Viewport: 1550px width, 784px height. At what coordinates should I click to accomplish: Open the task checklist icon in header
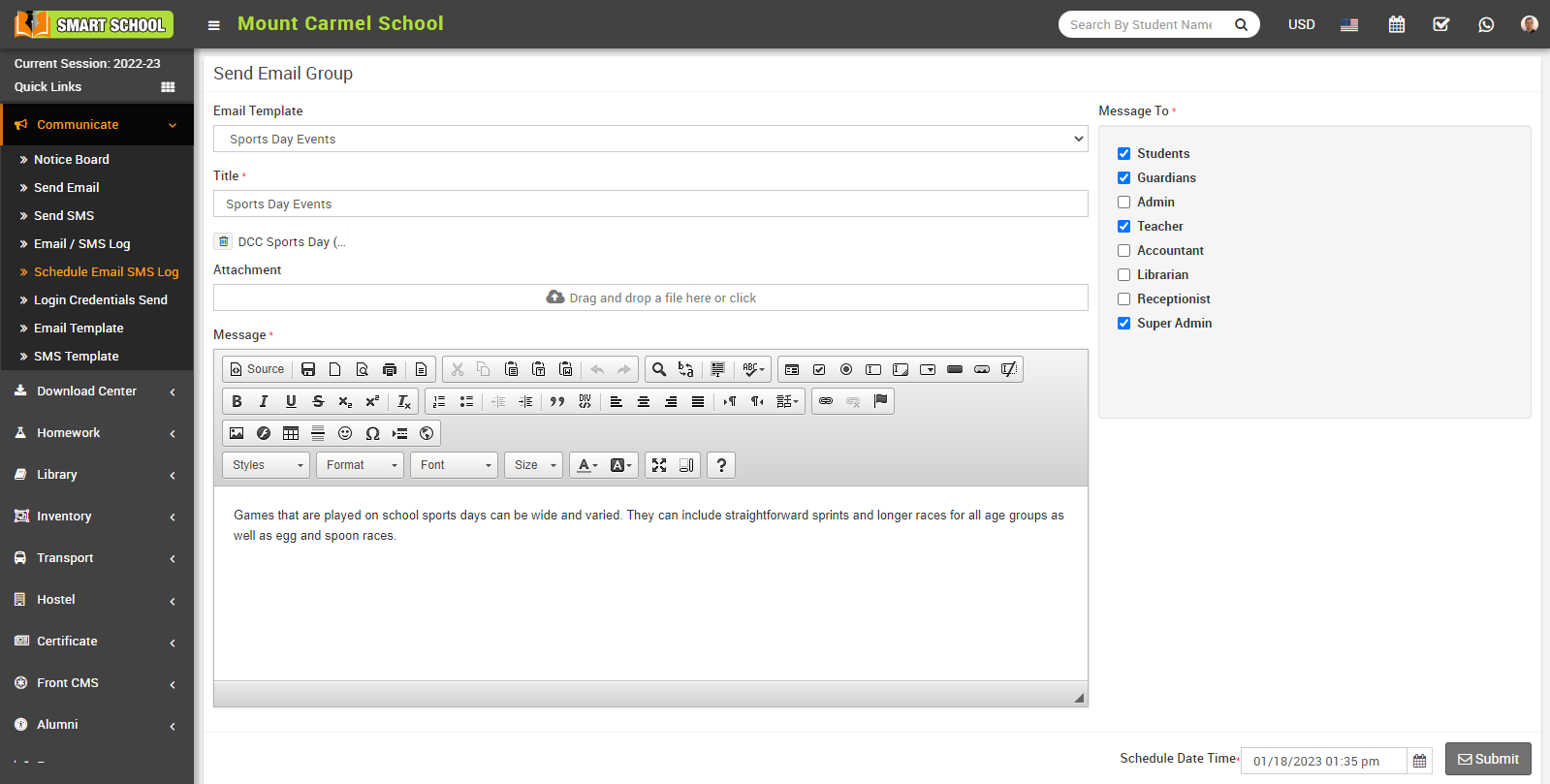tap(1441, 24)
